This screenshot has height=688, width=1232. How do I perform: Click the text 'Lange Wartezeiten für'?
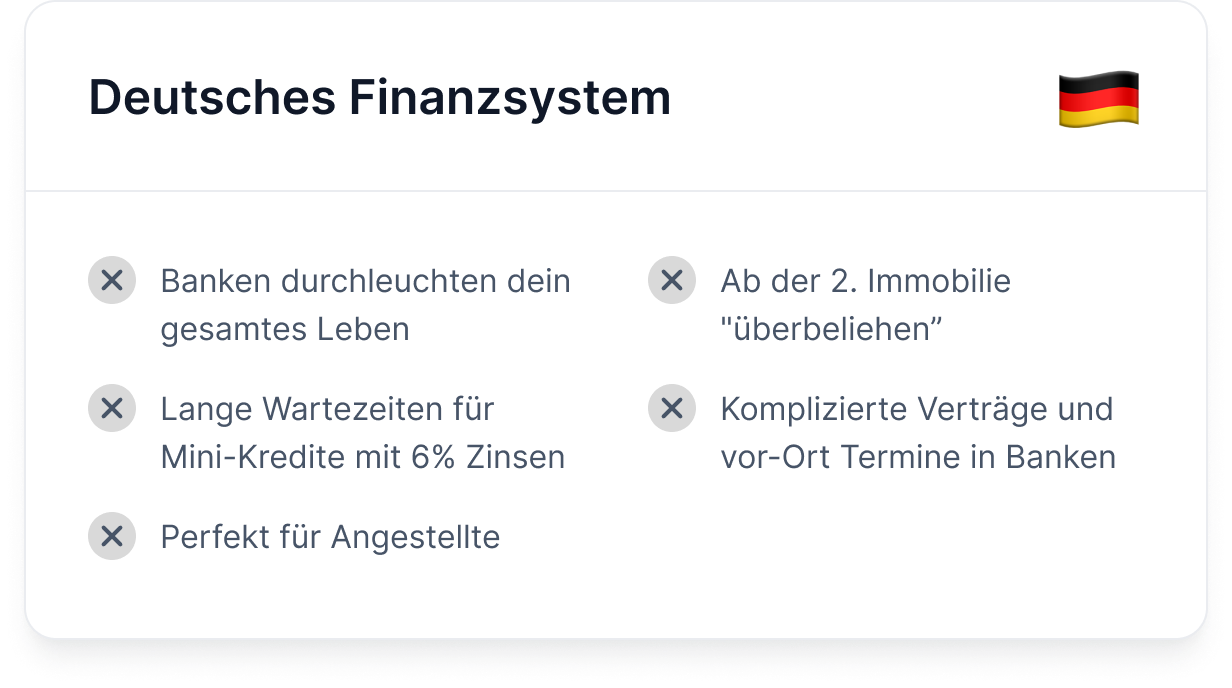pyautogui.click(x=328, y=409)
